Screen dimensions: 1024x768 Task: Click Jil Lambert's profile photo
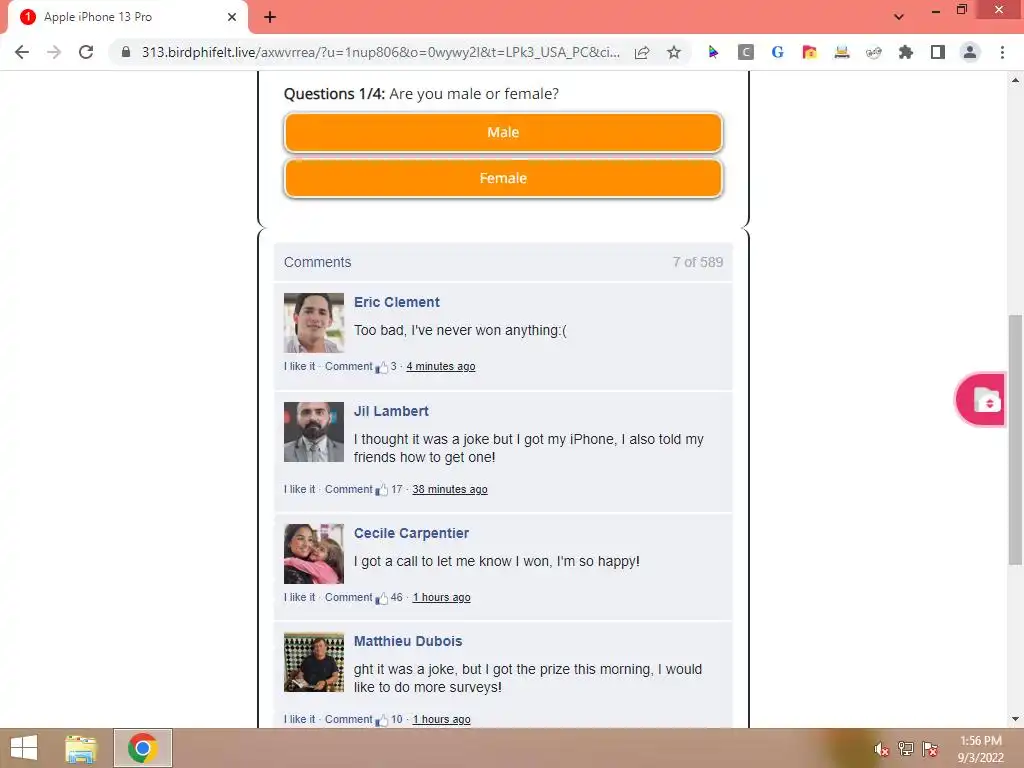(x=313, y=432)
